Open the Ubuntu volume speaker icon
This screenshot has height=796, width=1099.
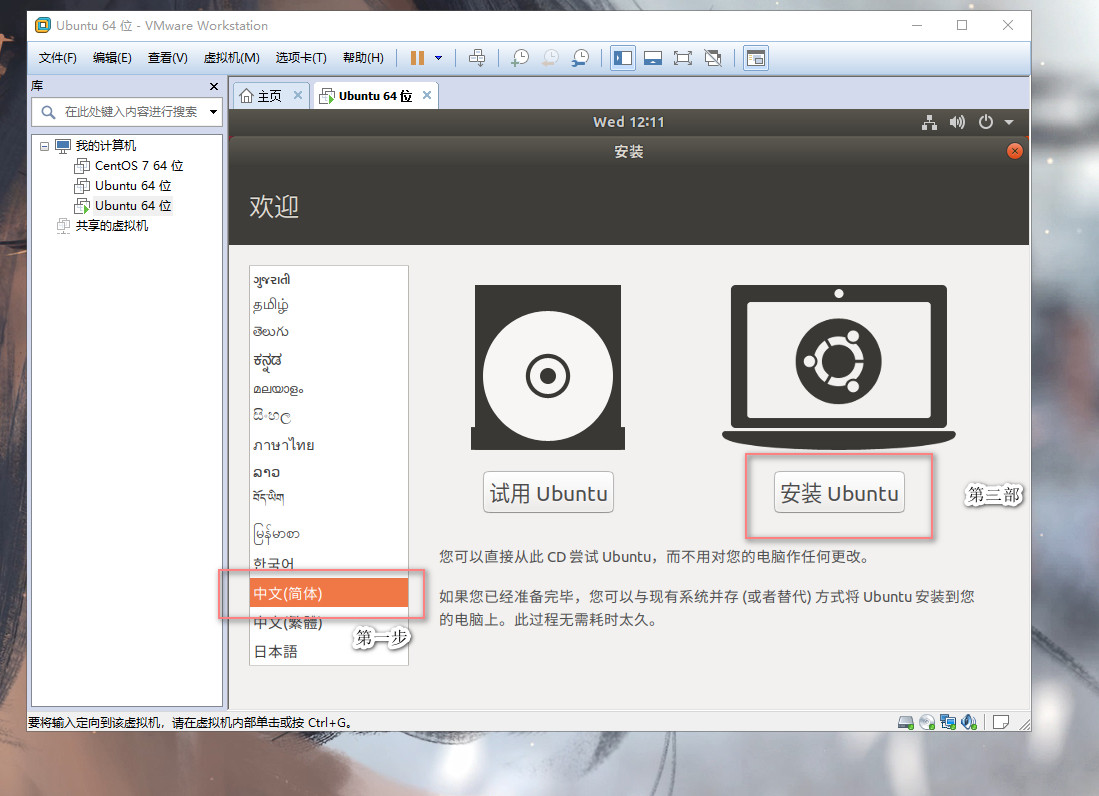957,123
